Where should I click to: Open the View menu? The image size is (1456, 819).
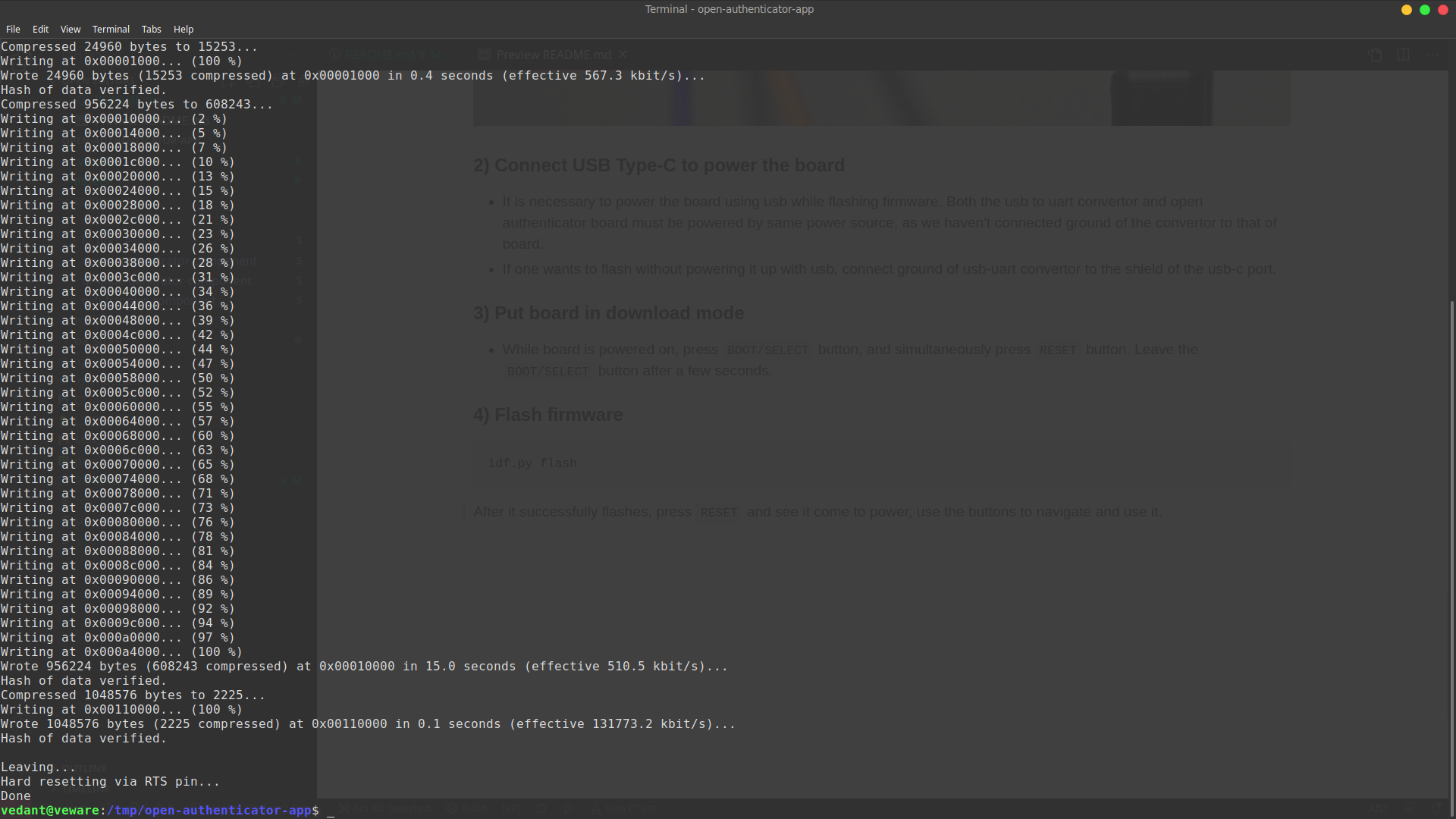(x=71, y=29)
